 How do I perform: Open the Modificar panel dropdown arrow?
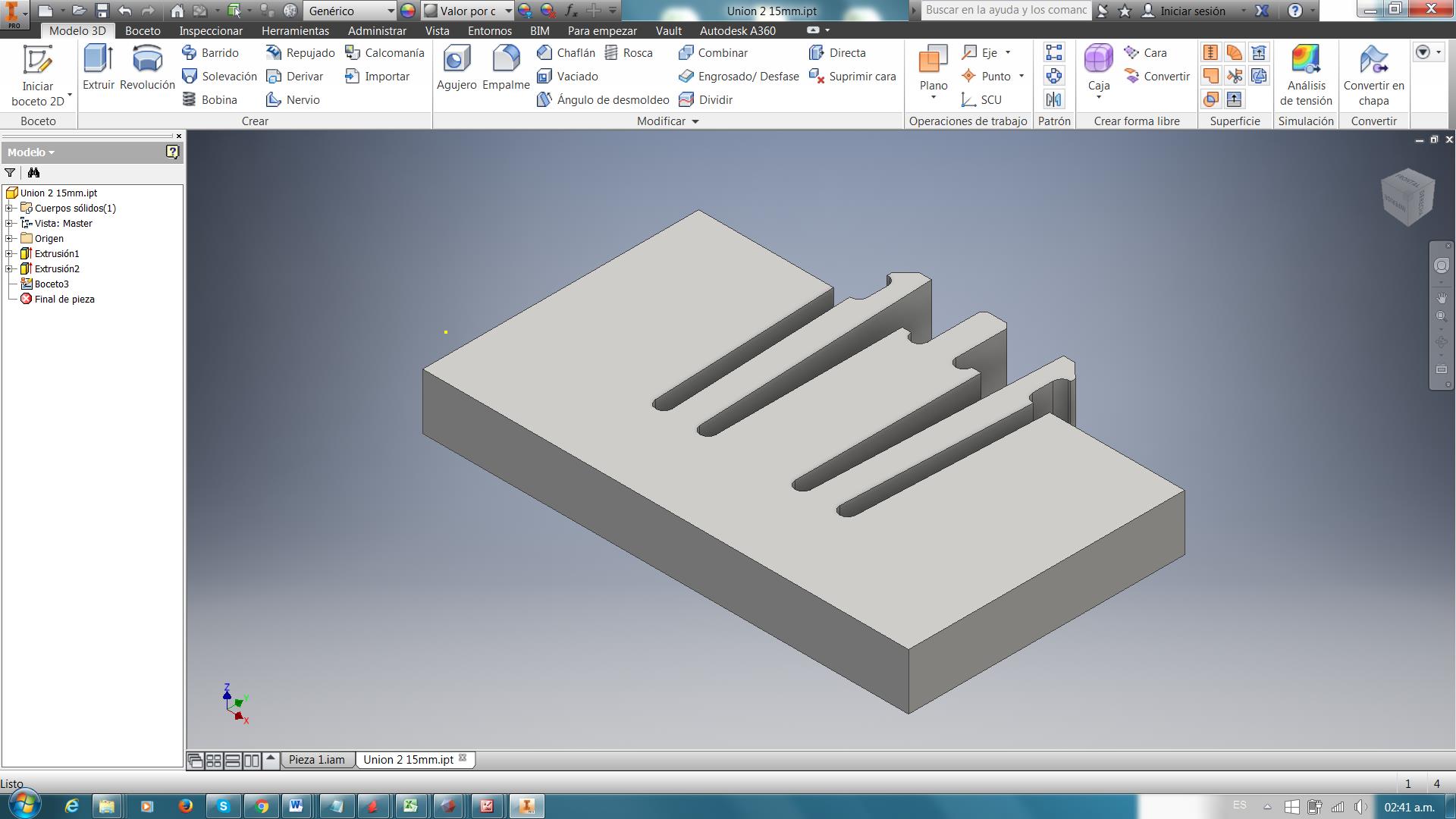pos(695,121)
